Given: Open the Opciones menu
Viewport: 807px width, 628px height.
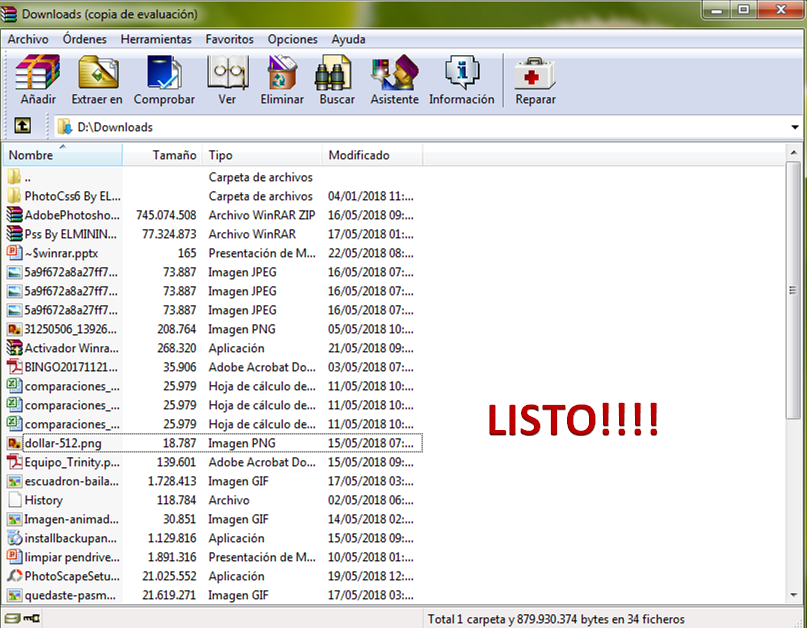Looking at the screenshot, I should 292,39.
